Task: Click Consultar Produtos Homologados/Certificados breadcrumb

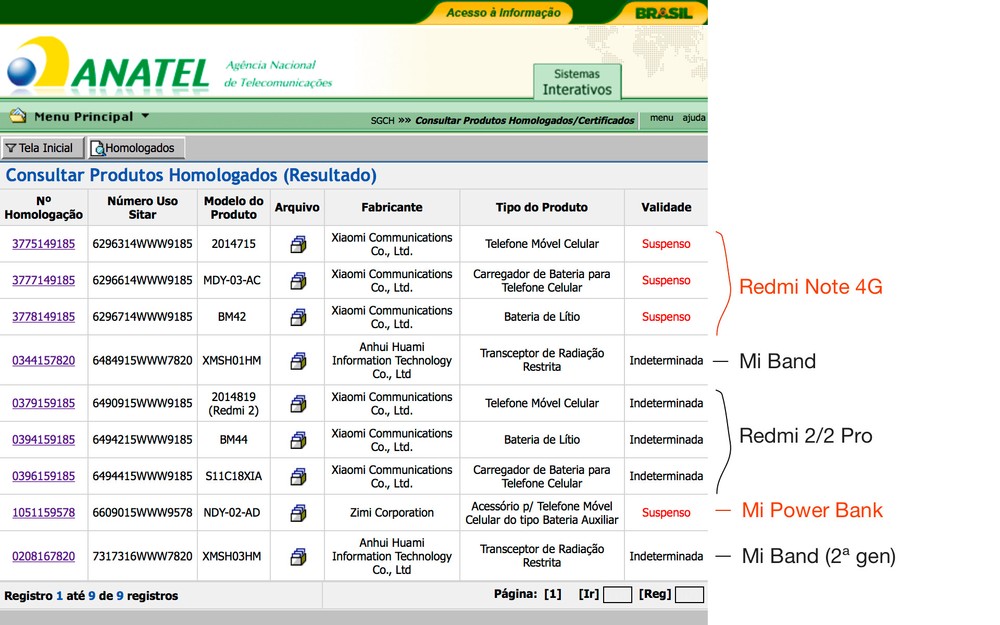Action: tap(524, 121)
